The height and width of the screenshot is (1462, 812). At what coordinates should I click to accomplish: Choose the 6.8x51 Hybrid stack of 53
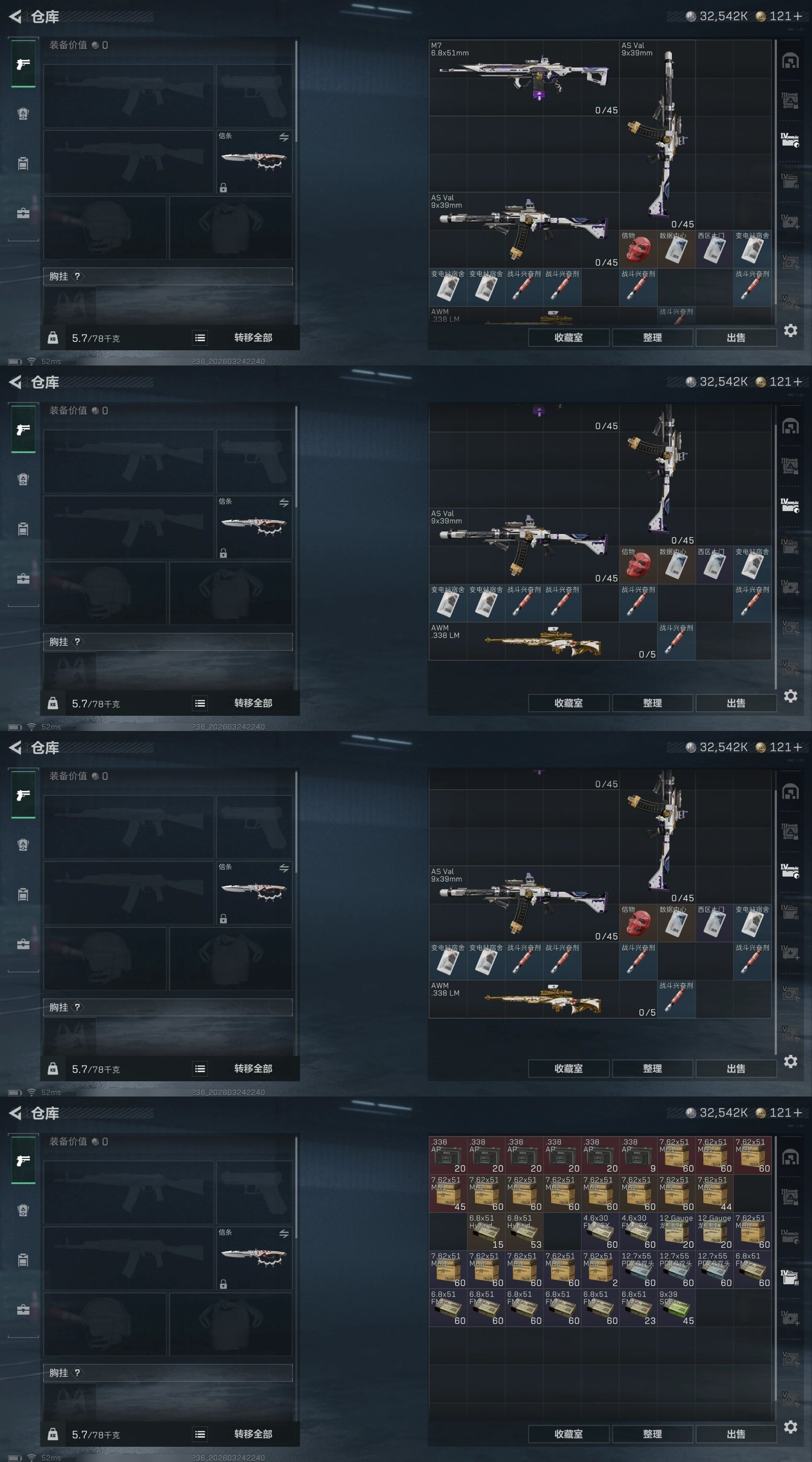524,1231
